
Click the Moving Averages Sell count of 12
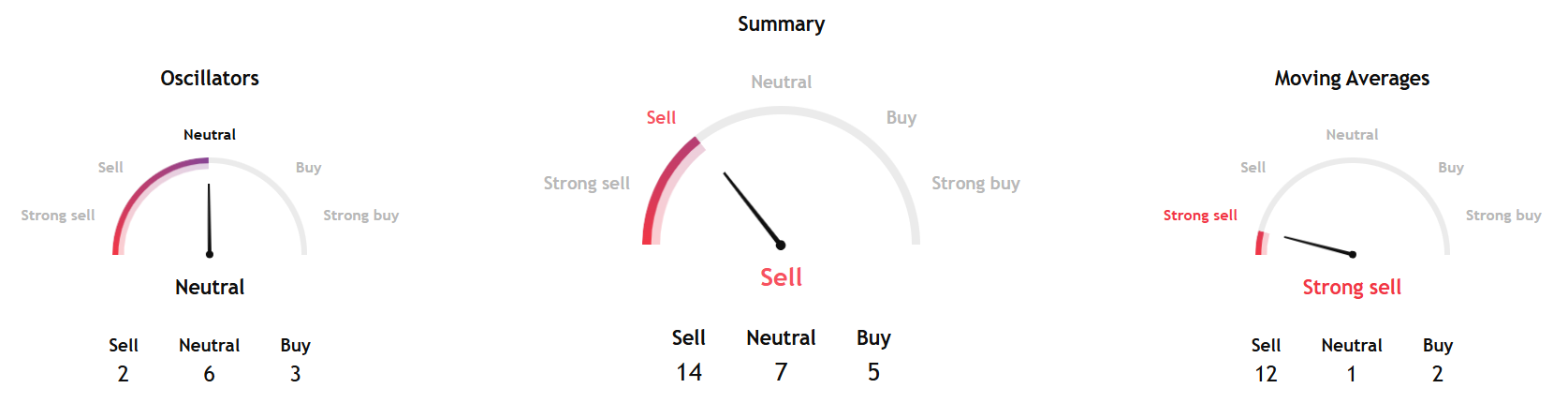[1266, 374]
